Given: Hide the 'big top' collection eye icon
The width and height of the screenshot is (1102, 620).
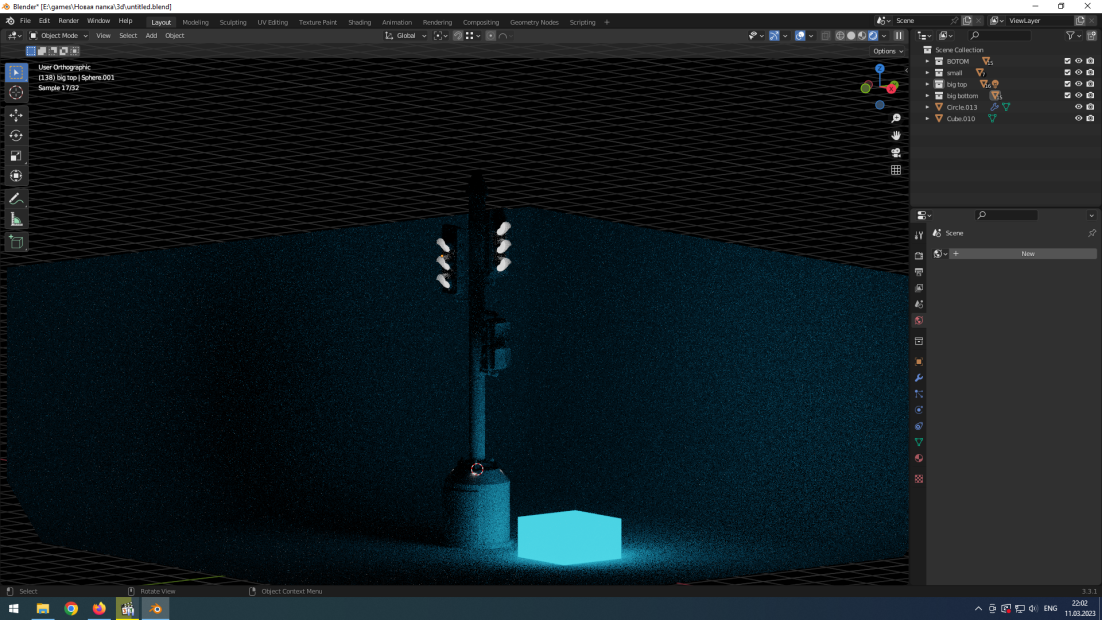Looking at the screenshot, I should tap(1078, 84).
